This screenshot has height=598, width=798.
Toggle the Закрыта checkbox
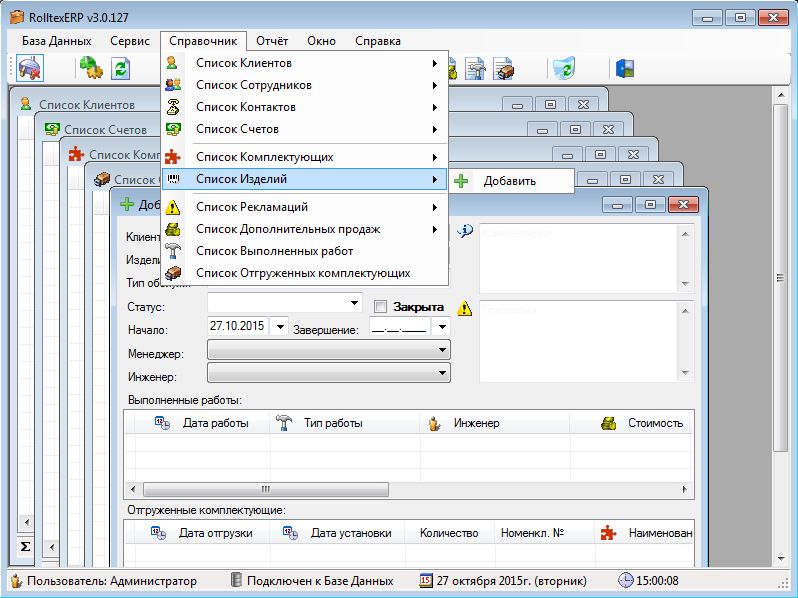click(x=380, y=306)
